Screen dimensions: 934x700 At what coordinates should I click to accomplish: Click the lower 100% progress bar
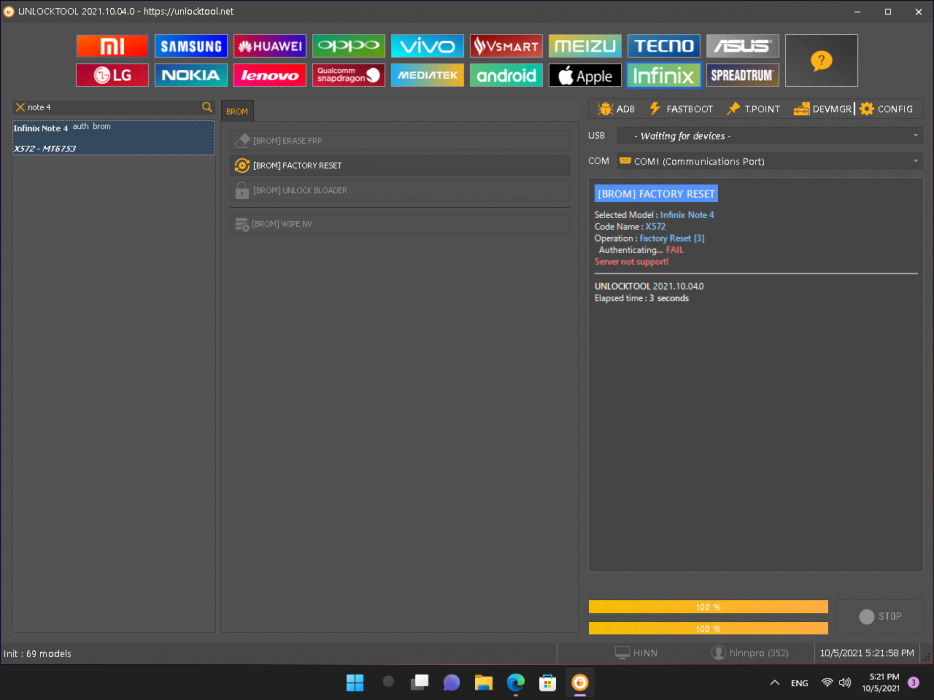pos(708,629)
